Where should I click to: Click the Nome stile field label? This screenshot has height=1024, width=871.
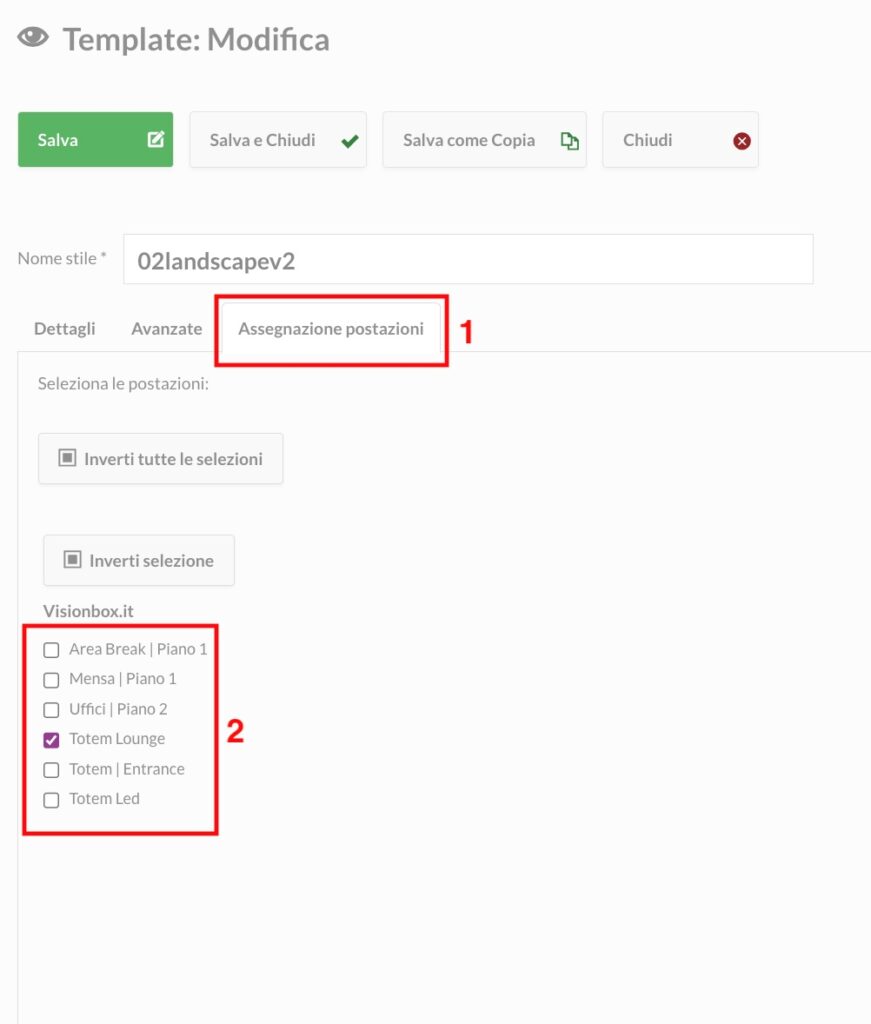tap(61, 259)
